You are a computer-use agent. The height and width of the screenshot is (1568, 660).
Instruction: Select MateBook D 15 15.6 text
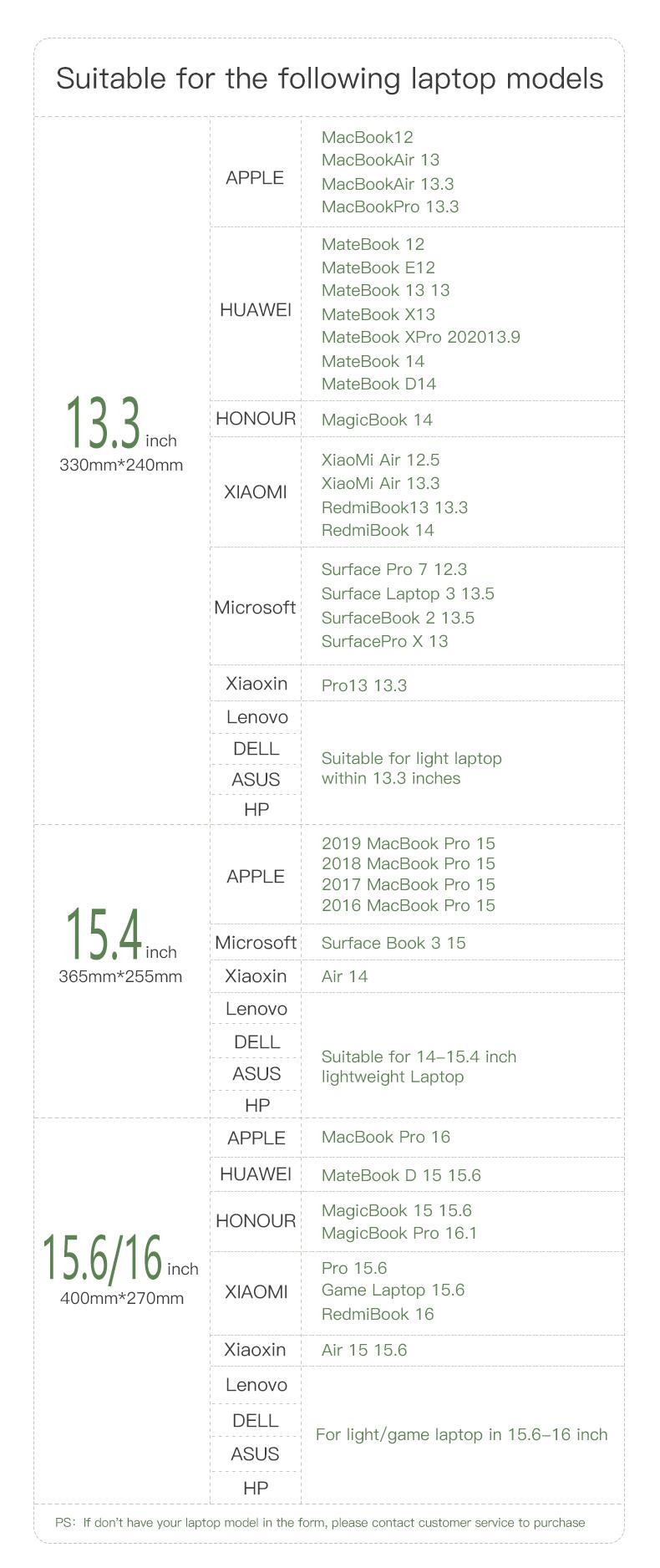coord(401,1175)
